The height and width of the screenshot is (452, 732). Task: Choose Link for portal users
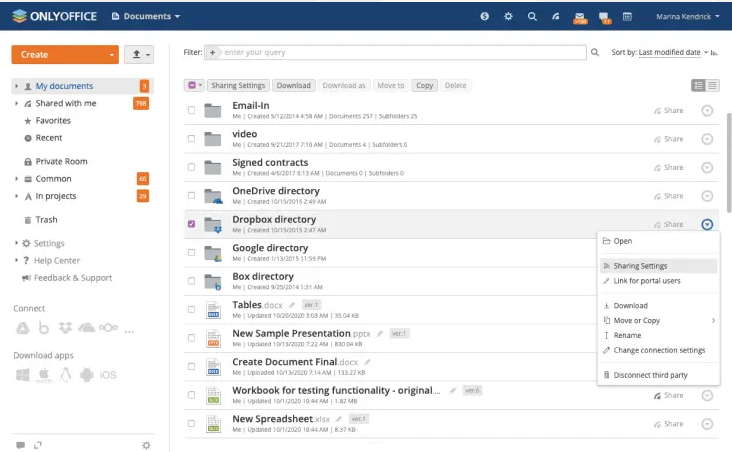click(x=658, y=281)
